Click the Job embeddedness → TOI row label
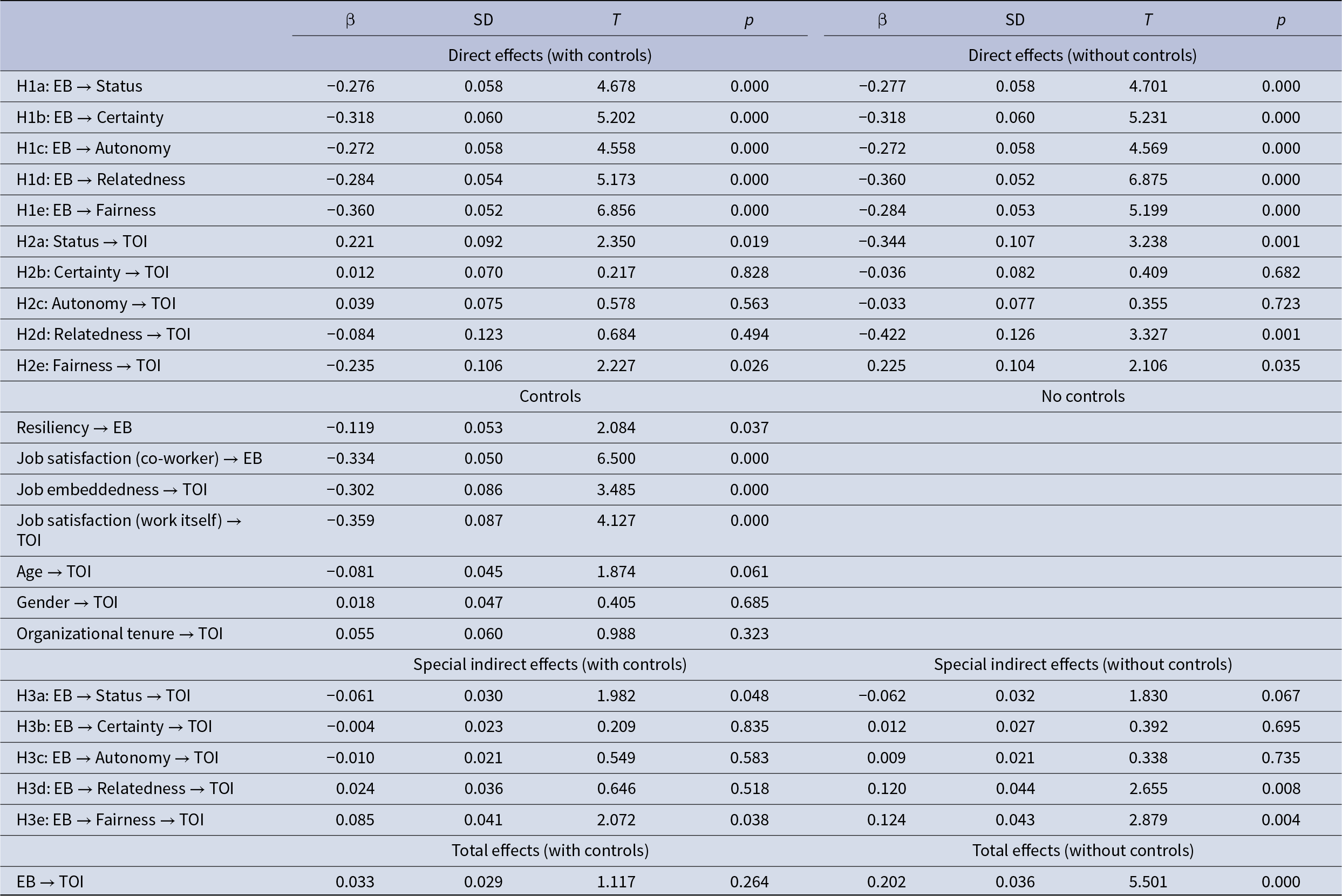 pyautogui.click(x=112, y=489)
